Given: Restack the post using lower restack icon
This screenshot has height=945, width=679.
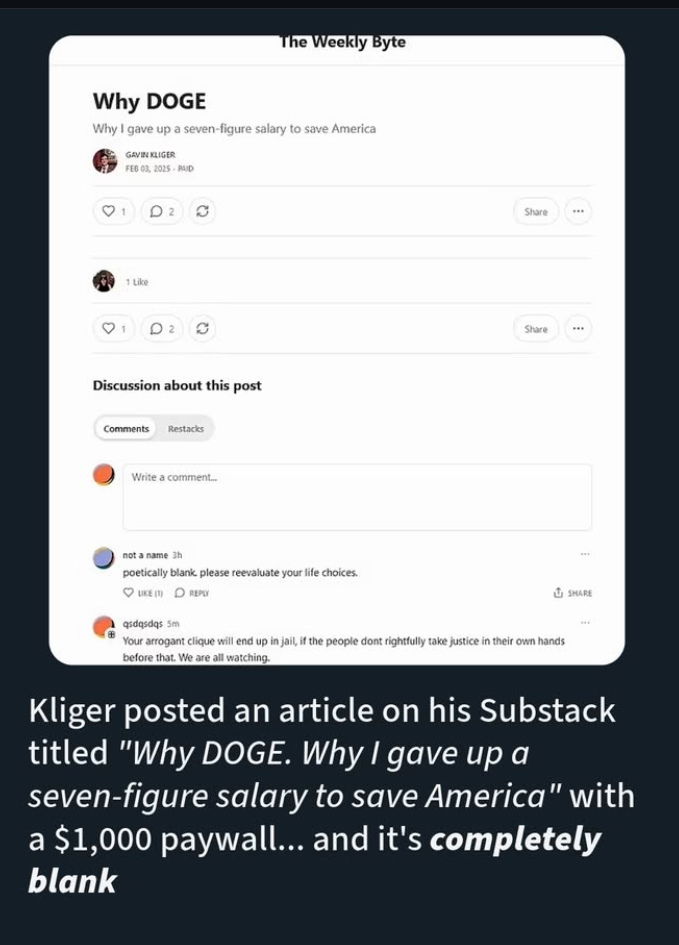Looking at the screenshot, I should [x=202, y=328].
